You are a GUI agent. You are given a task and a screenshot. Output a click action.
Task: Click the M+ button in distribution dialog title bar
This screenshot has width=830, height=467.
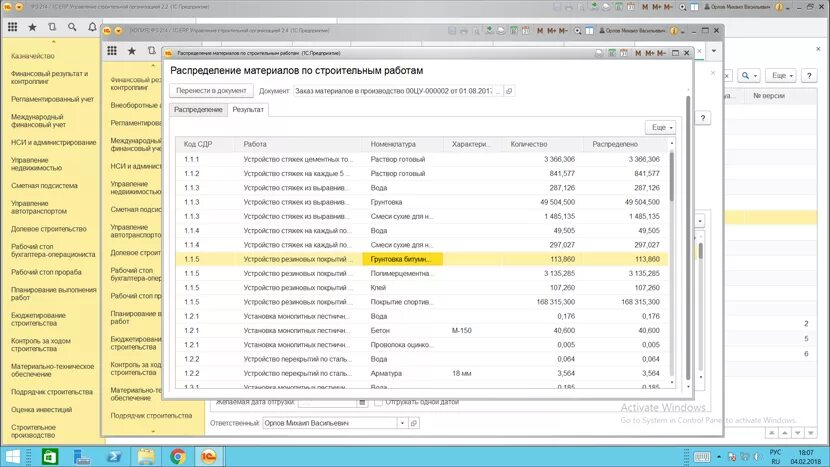[649, 53]
